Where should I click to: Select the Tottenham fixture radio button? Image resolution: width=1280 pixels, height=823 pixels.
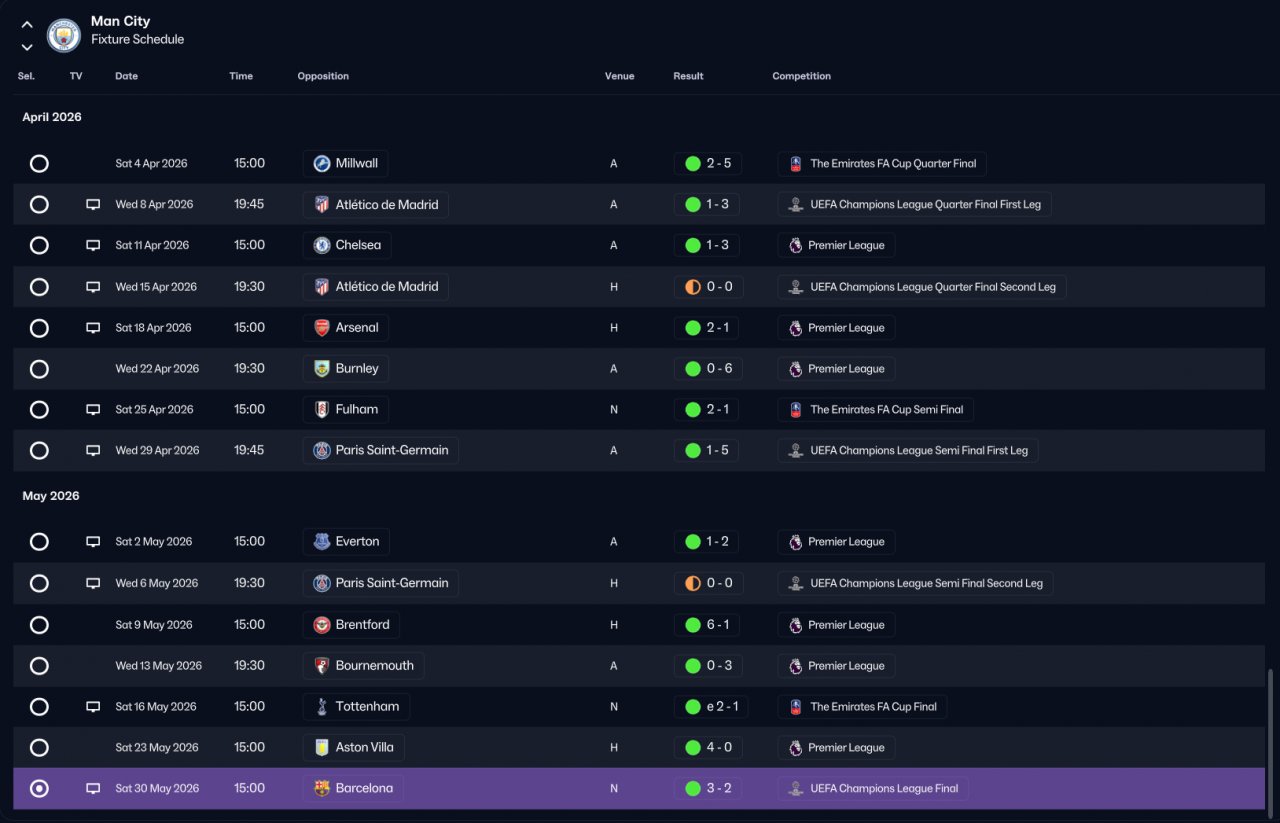39,707
